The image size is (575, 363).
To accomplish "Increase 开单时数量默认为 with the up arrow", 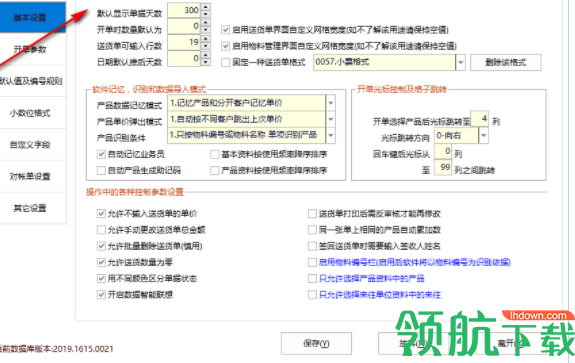I will pos(206,22).
